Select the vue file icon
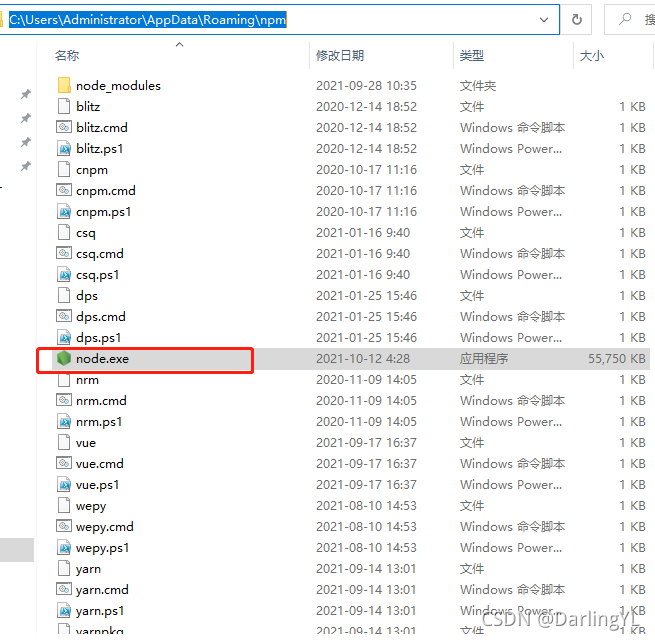 click(x=64, y=442)
